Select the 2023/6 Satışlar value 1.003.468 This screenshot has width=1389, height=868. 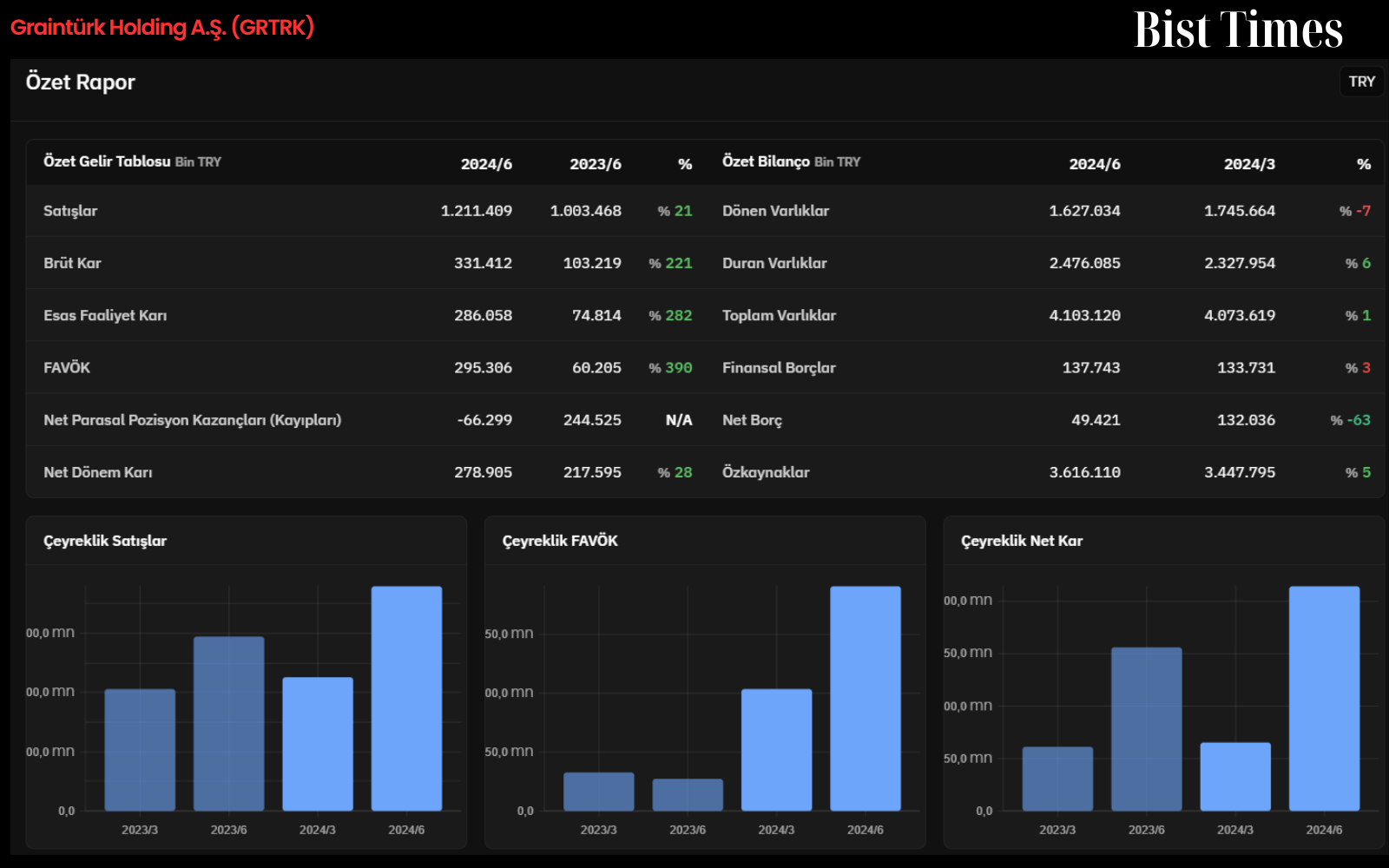pyautogui.click(x=586, y=211)
